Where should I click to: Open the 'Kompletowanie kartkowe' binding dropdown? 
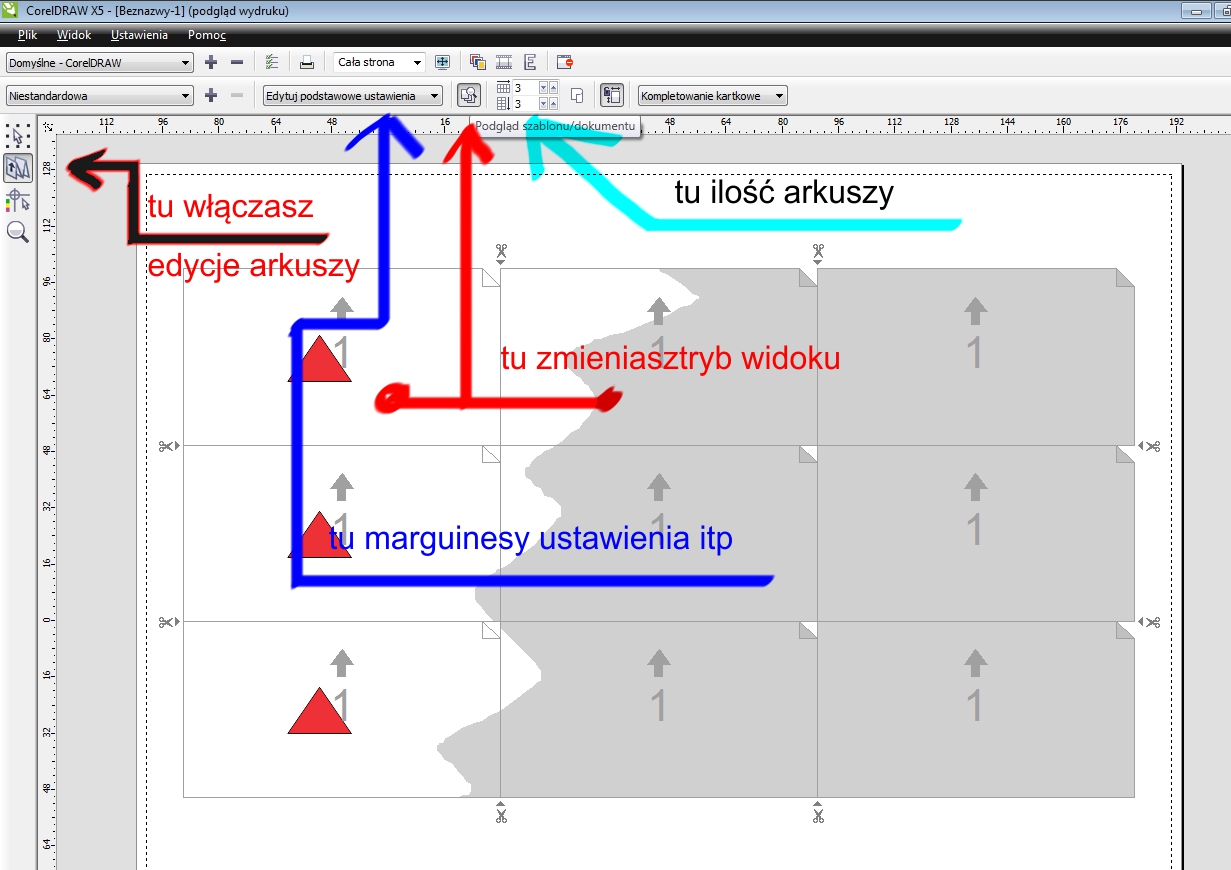tap(712, 96)
